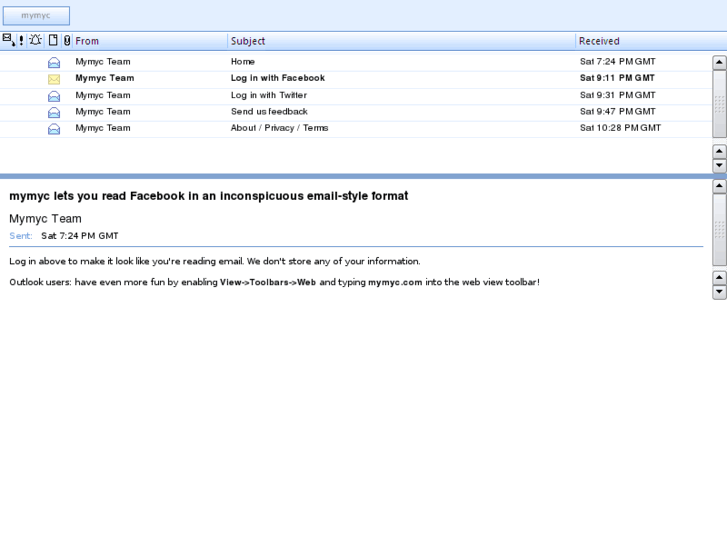
Task: Sort messages by Received column
Action: click(599, 41)
